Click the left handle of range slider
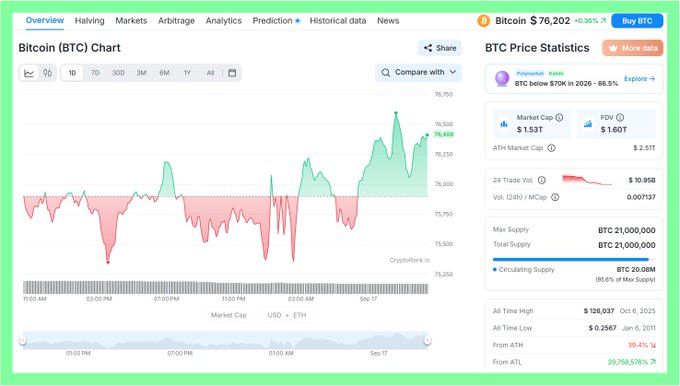The width and height of the screenshot is (680, 386). coord(23,340)
